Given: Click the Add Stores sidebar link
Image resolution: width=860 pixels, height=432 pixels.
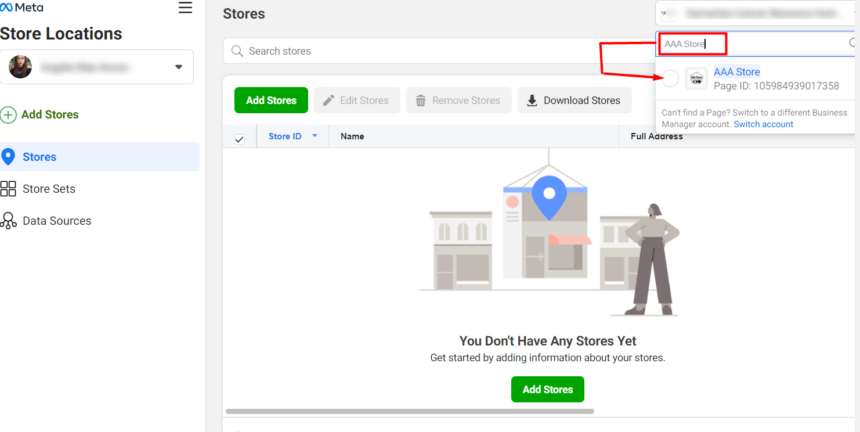Looking at the screenshot, I should 50,115.
